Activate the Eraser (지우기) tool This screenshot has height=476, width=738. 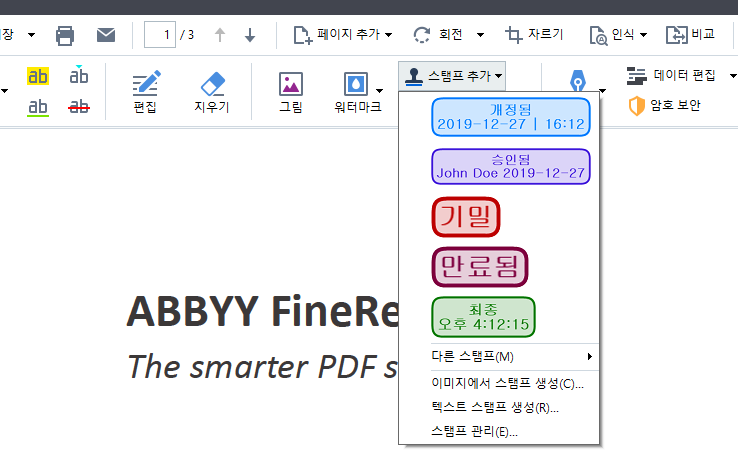pyautogui.click(x=212, y=92)
